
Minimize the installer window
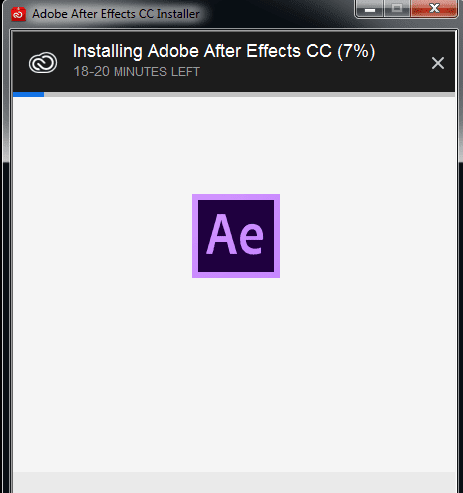(x=370, y=8)
